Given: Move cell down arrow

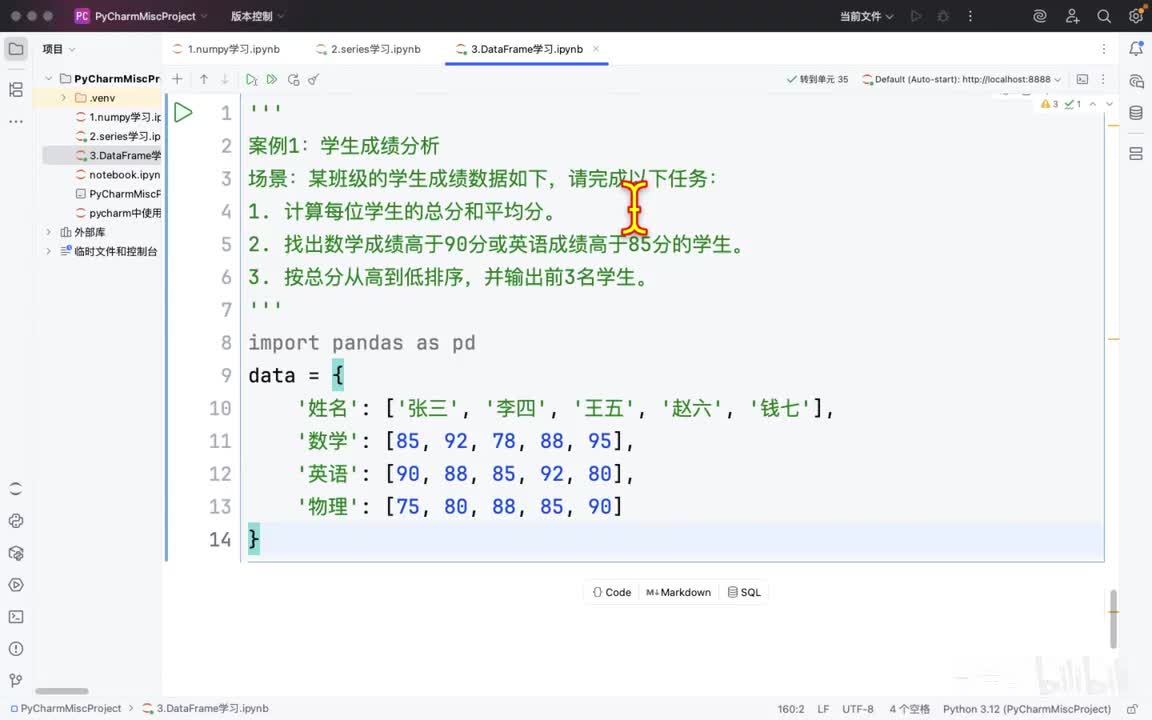Looking at the screenshot, I should pos(225,79).
